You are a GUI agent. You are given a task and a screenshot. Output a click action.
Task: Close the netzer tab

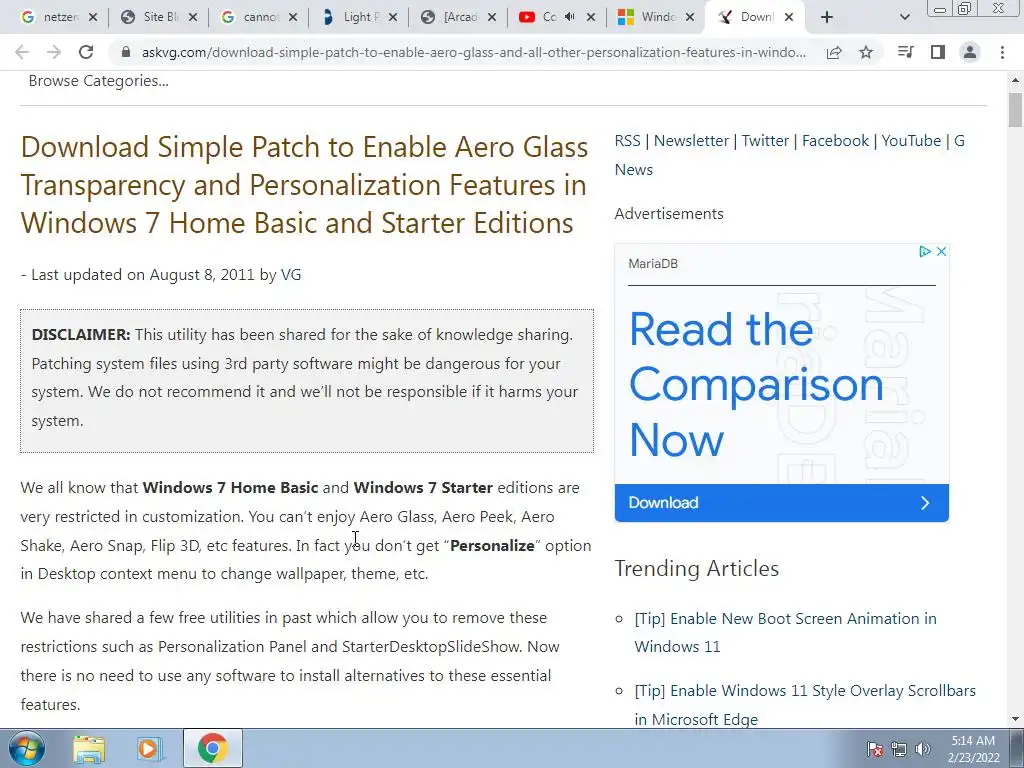93,17
